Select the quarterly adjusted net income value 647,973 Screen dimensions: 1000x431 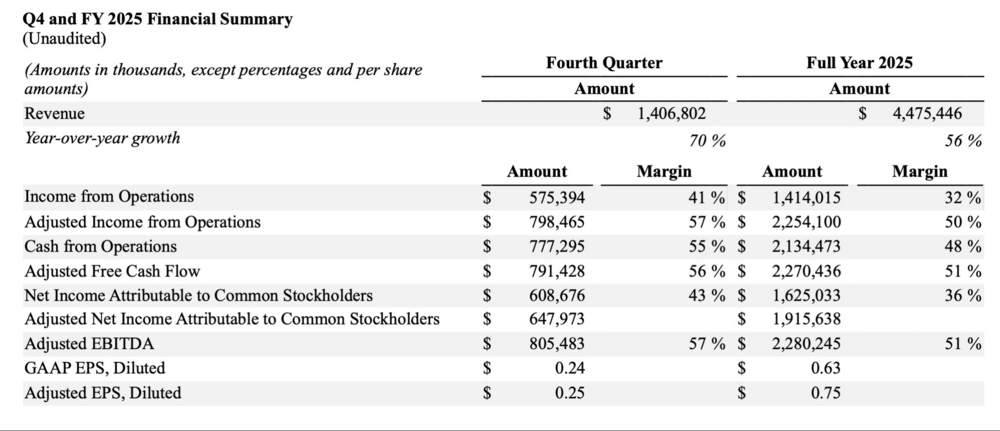tap(563, 320)
